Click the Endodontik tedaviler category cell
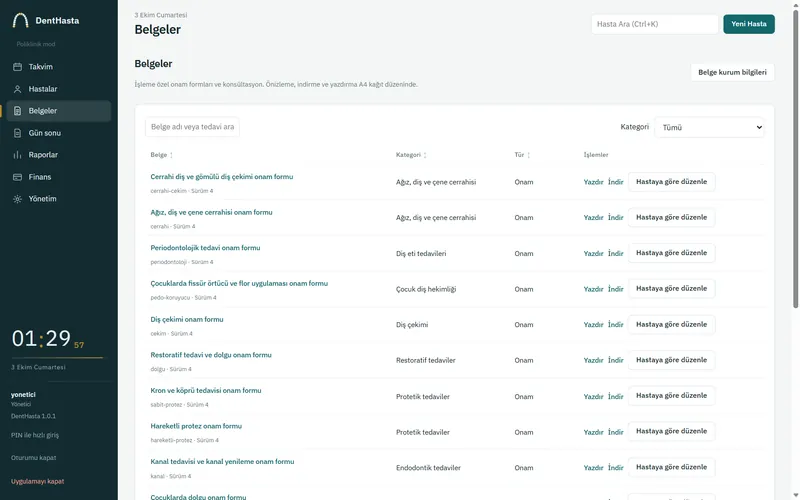Image resolution: width=800 pixels, height=500 pixels. point(428,468)
